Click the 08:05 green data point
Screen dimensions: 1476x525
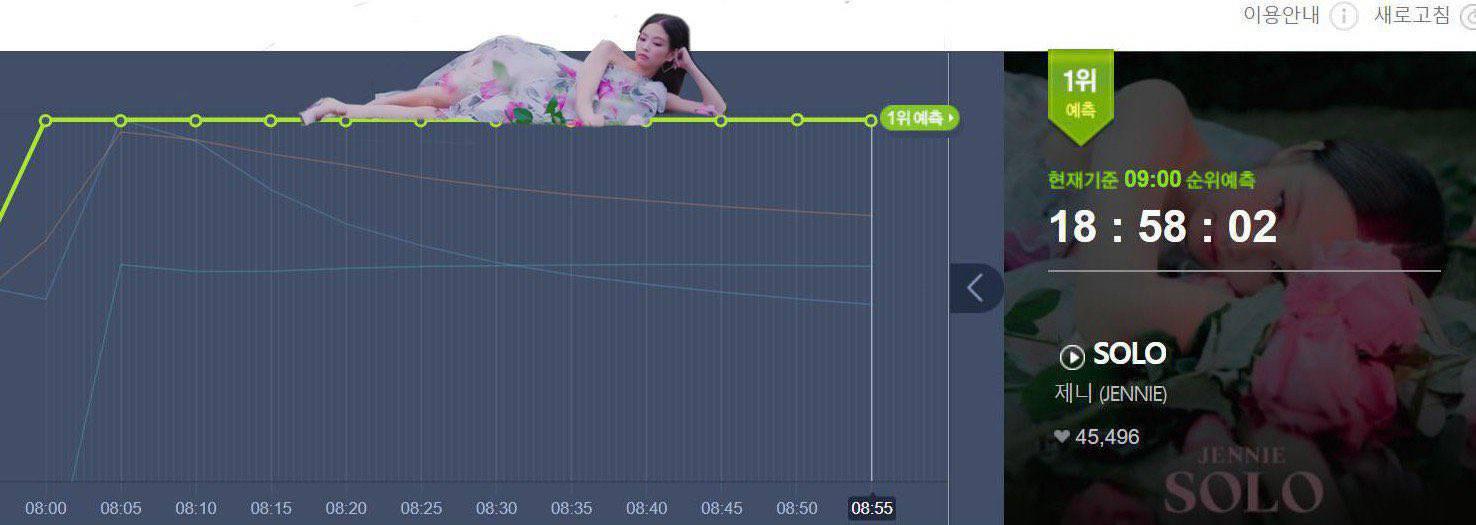click(120, 120)
